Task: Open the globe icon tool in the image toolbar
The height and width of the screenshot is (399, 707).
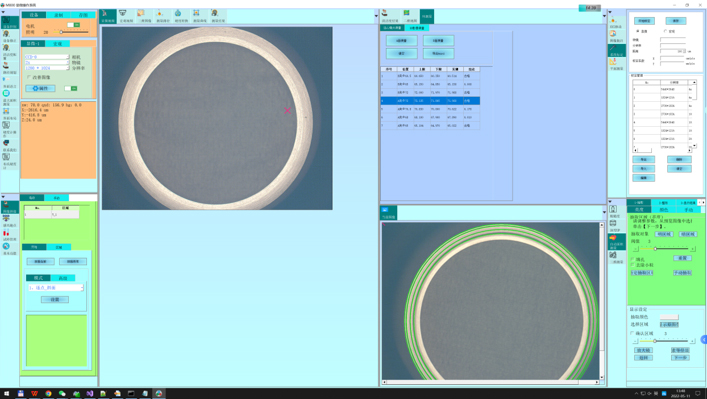Action: tap(178, 14)
